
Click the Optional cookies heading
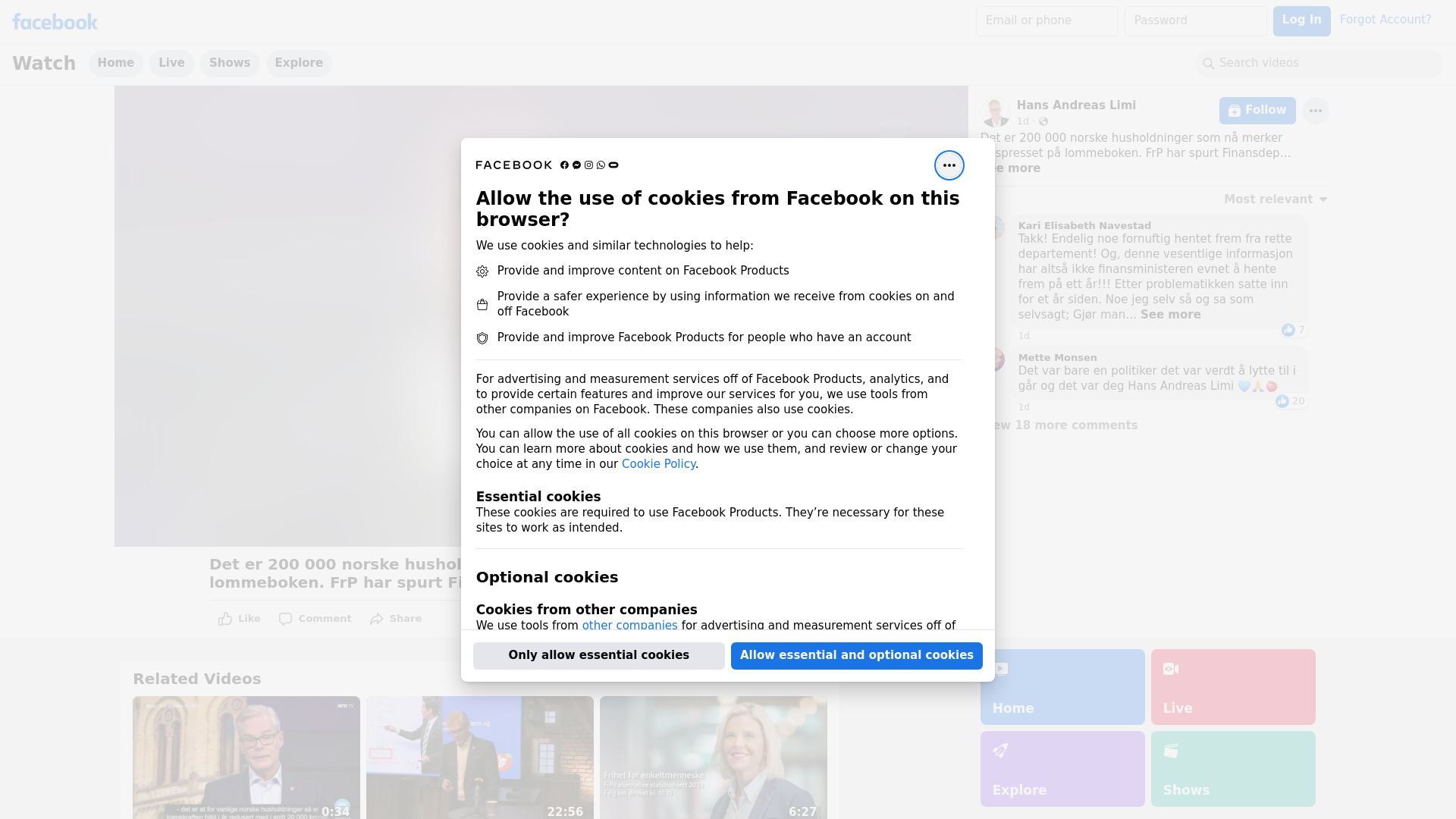tap(547, 577)
